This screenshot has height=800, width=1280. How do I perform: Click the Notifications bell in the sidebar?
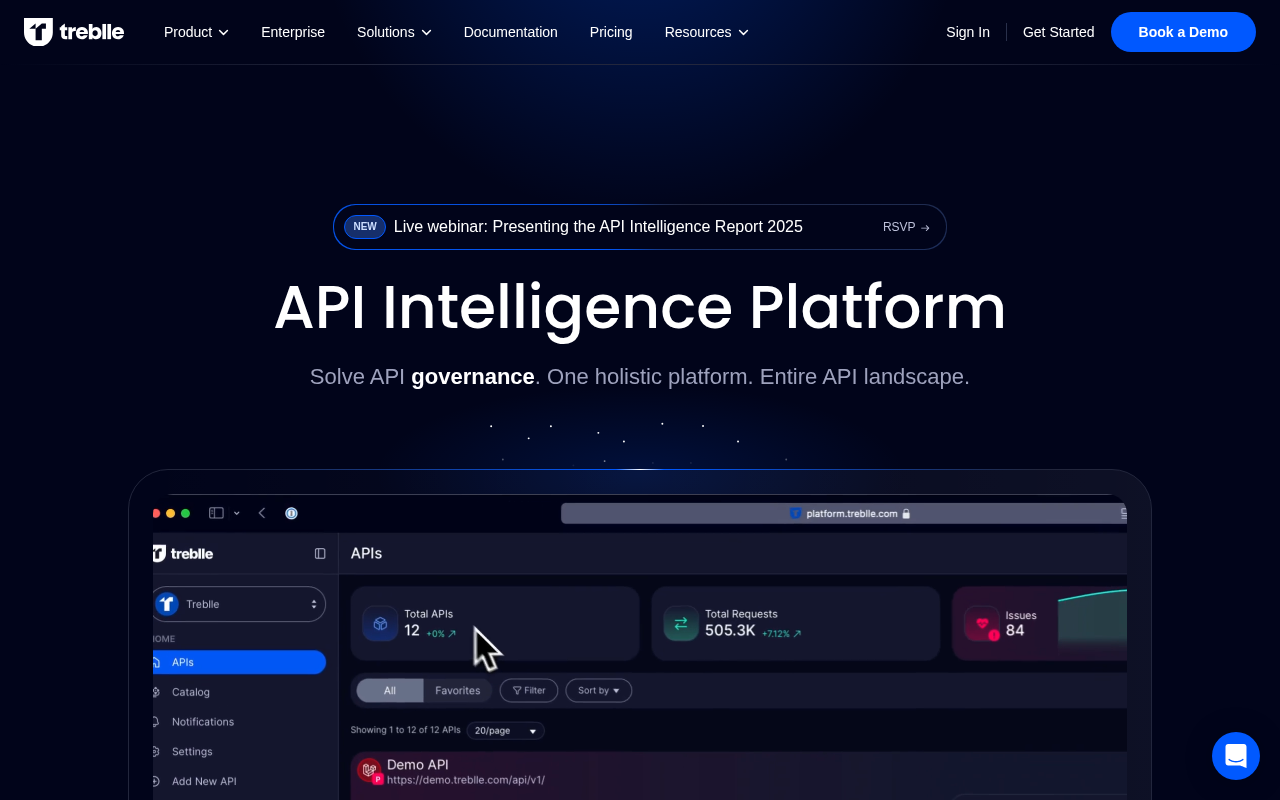[202, 722]
